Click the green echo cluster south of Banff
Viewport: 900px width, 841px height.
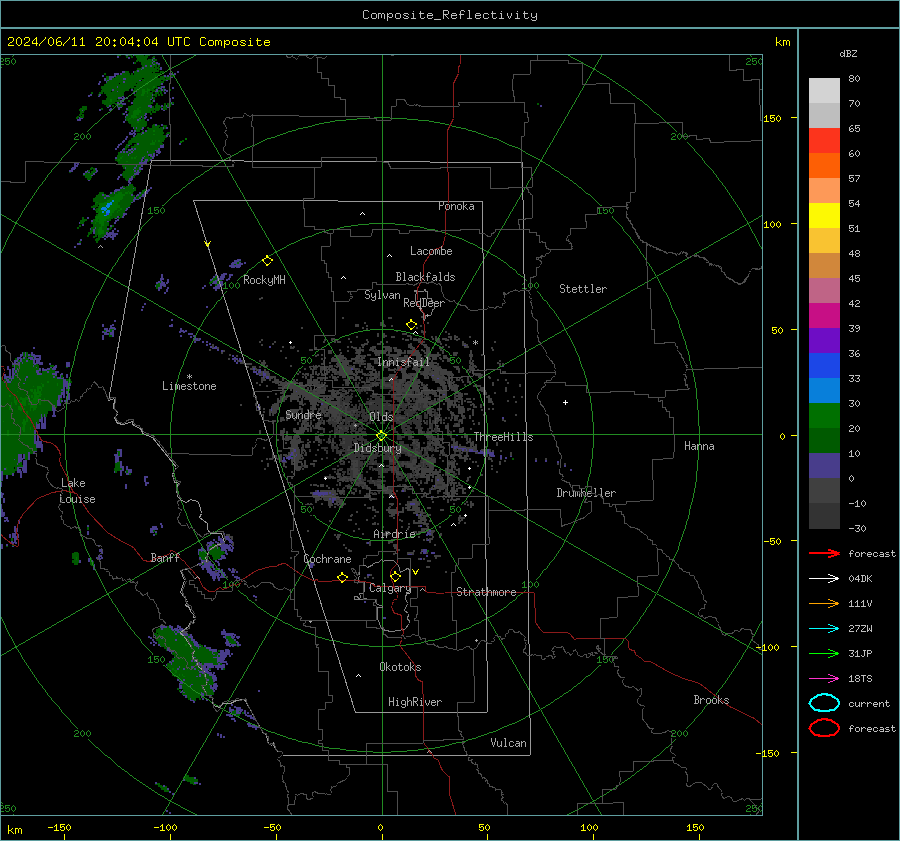point(189,663)
